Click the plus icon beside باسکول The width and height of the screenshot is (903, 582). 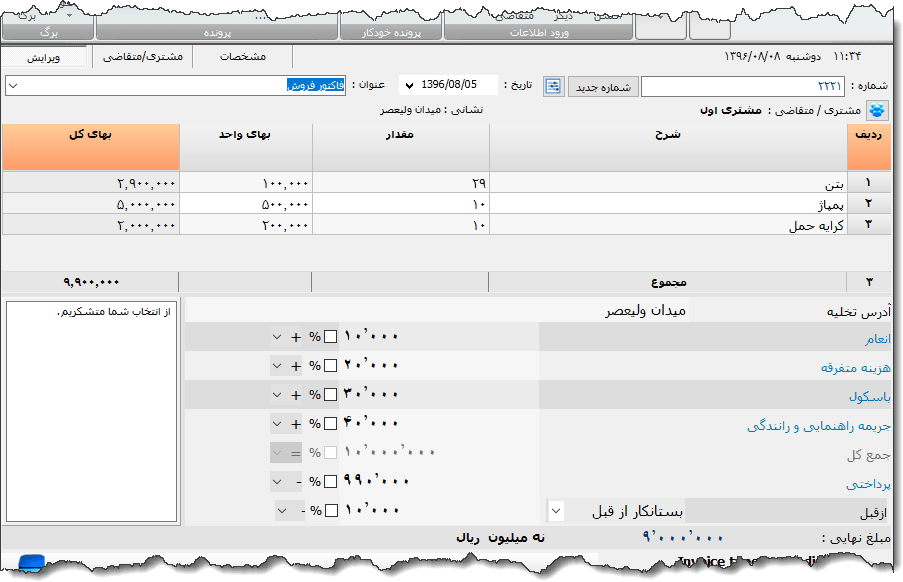(x=295, y=394)
